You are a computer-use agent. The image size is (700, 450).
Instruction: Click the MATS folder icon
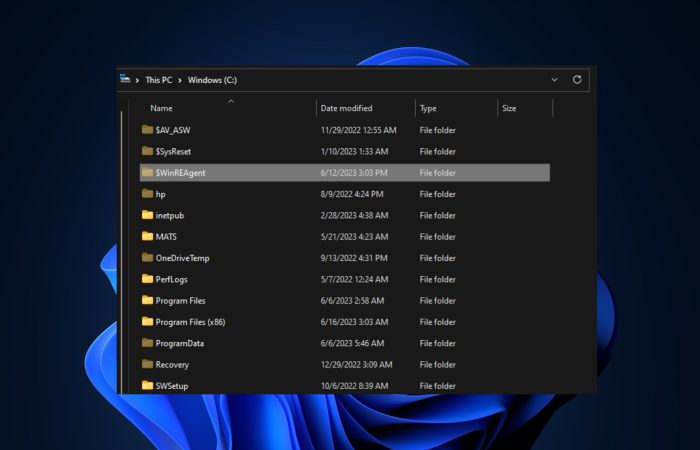[x=147, y=237]
